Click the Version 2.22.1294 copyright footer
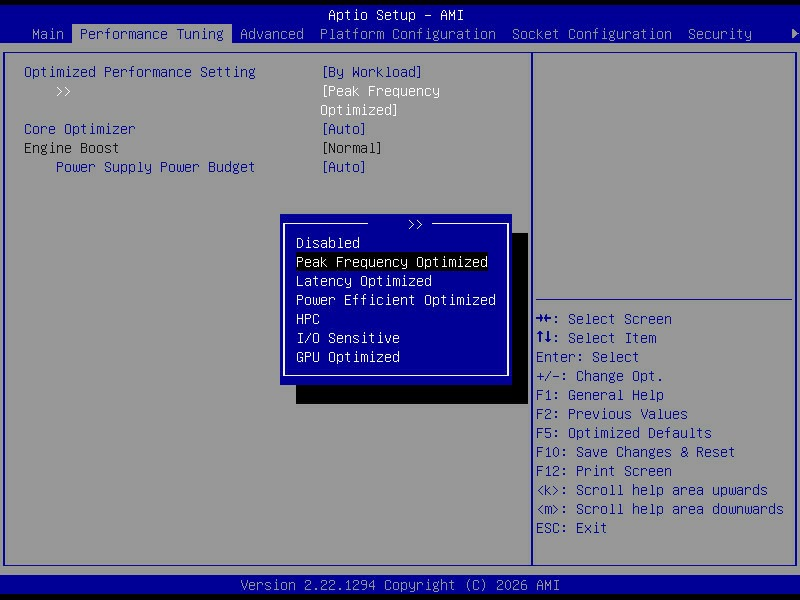800x600 pixels. pos(400,585)
